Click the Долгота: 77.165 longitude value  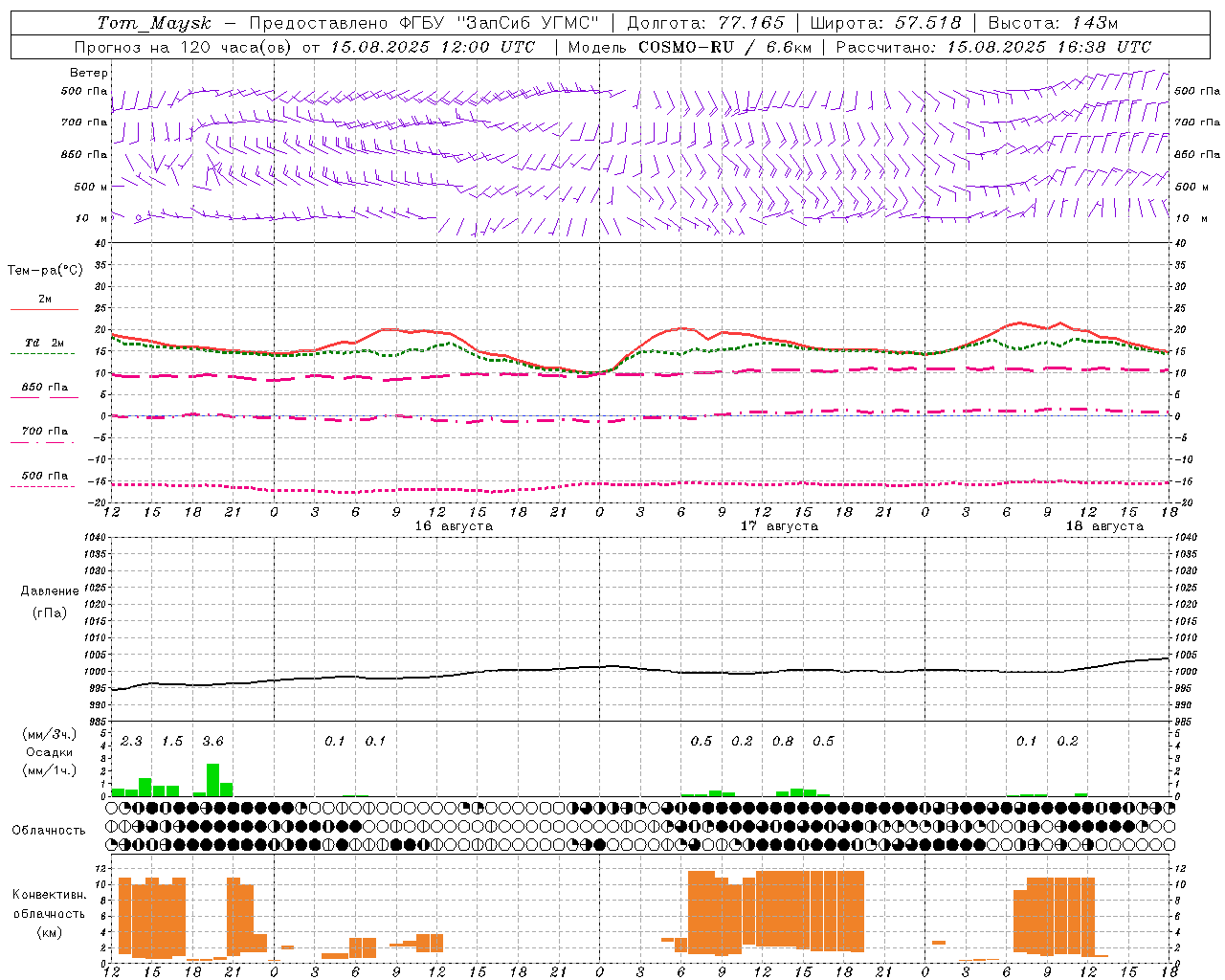(x=705, y=23)
